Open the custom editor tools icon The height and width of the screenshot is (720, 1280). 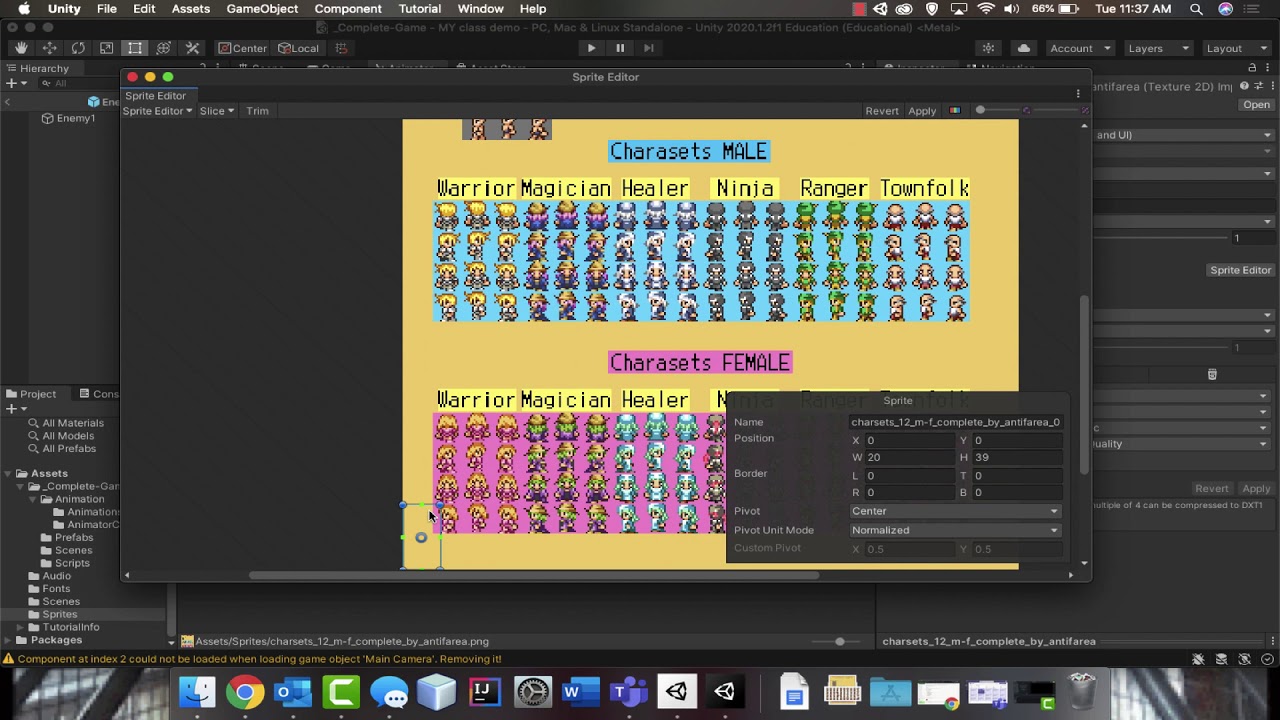point(192,48)
